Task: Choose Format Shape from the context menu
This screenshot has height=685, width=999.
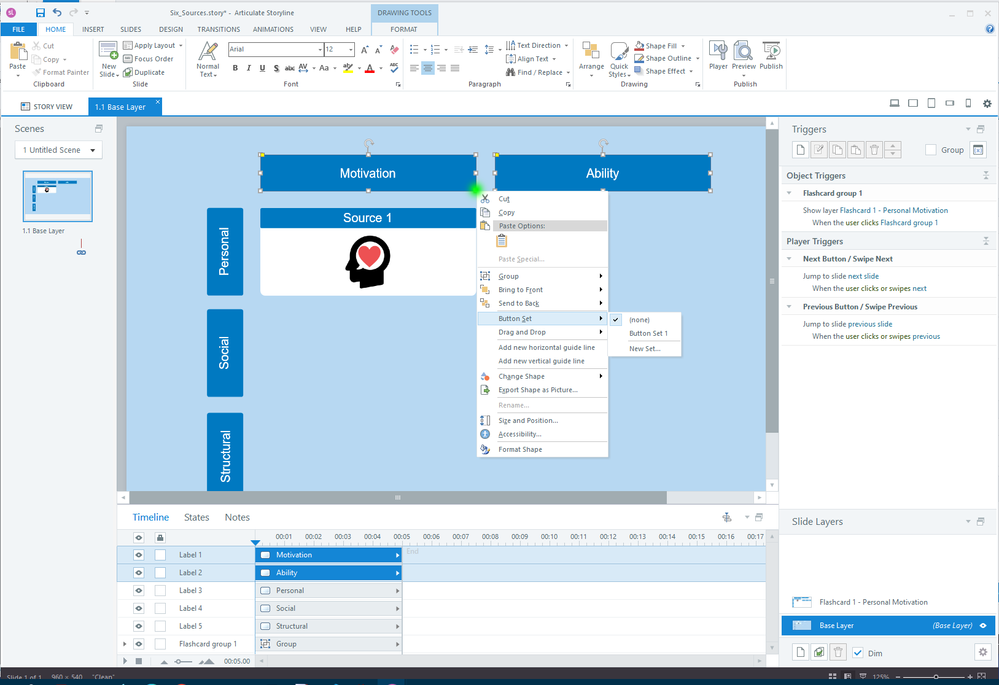Action: pos(520,450)
